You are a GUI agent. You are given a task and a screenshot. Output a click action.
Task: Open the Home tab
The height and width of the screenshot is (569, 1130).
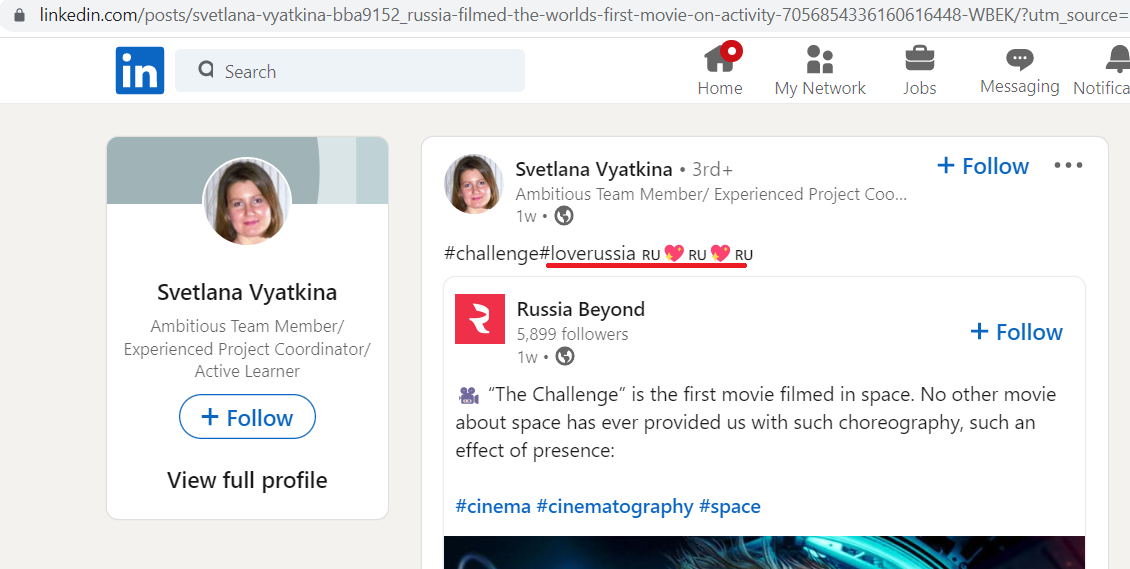pos(720,70)
